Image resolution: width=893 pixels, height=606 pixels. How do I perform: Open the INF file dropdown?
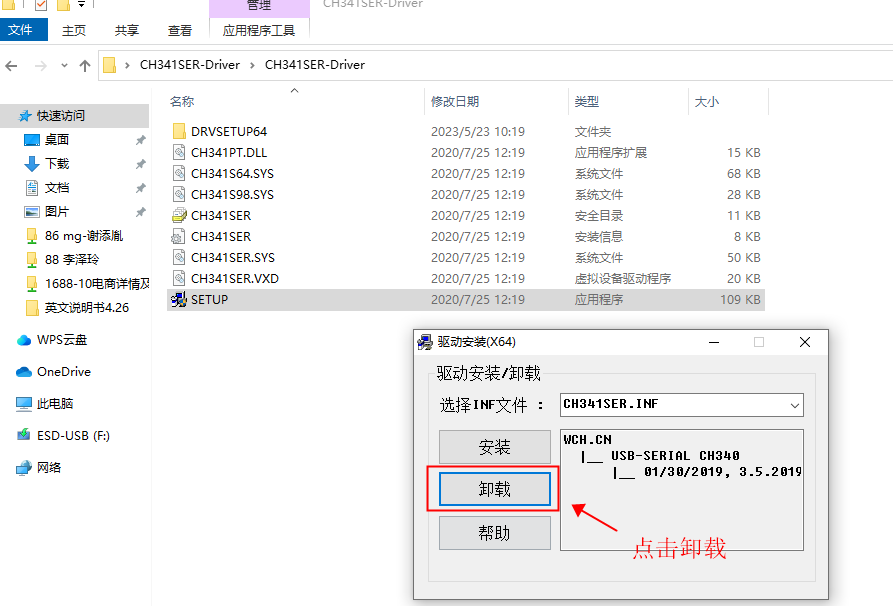click(x=795, y=405)
